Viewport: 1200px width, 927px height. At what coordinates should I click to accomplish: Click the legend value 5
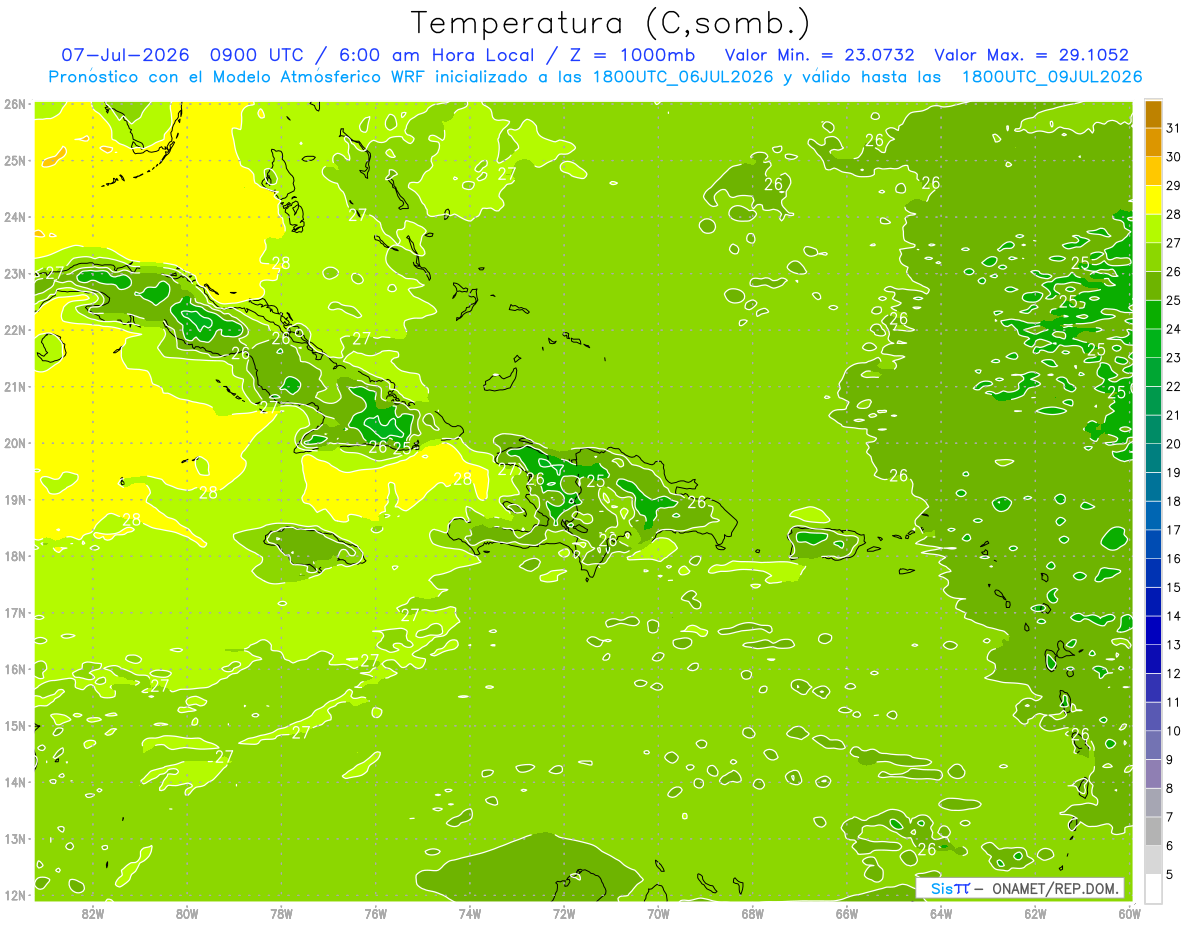coord(1170,874)
